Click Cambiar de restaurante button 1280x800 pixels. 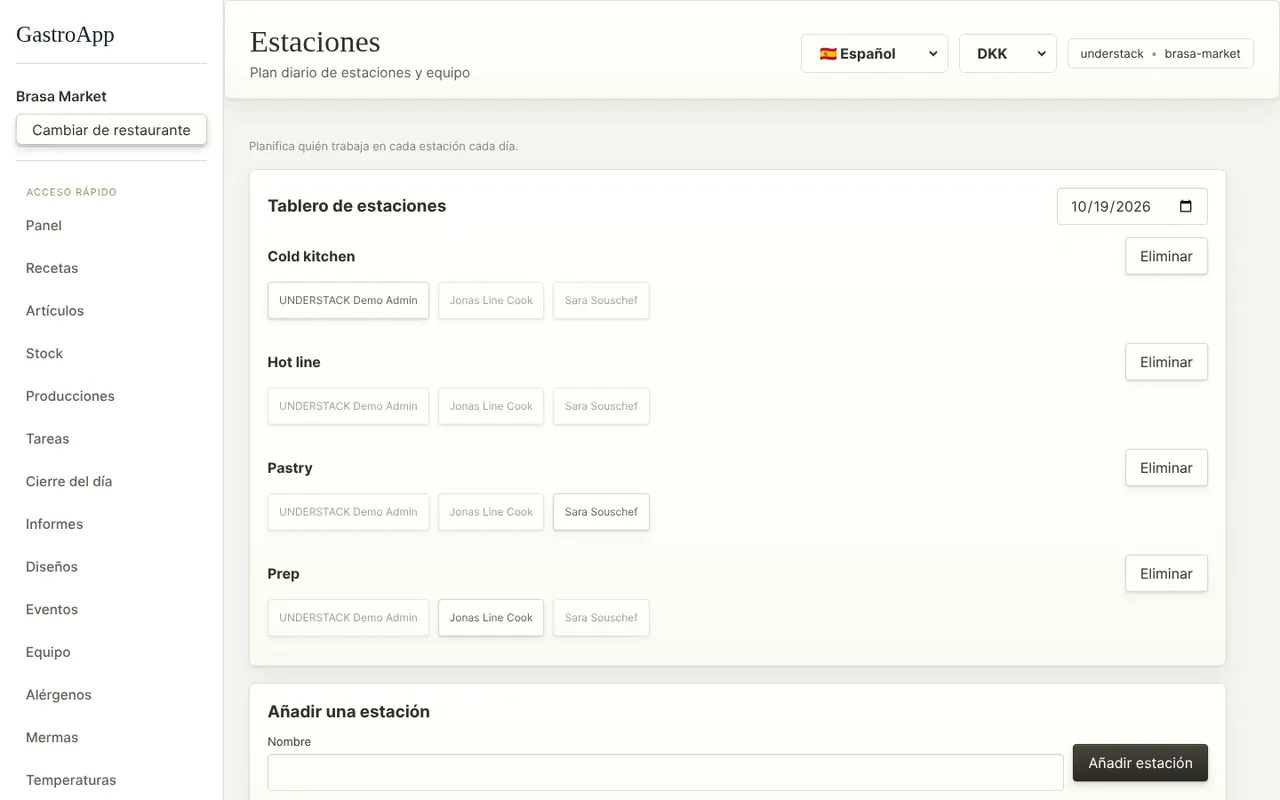pyautogui.click(x=111, y=130)
